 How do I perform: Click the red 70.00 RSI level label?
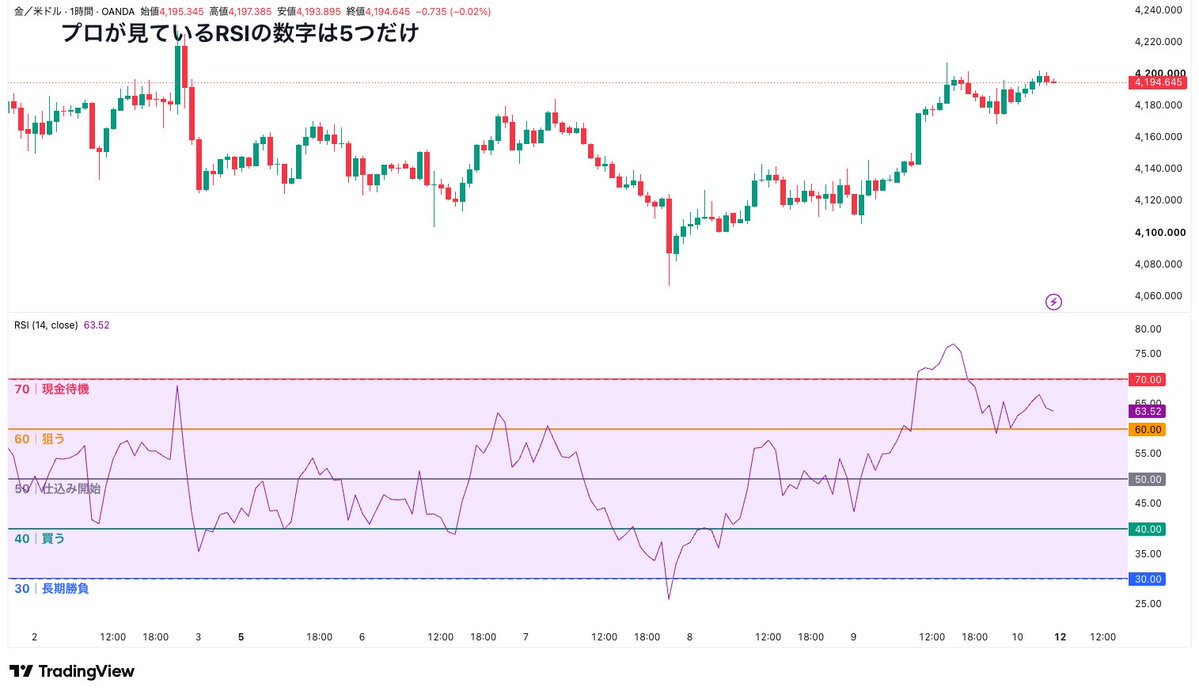point(1147,379)
